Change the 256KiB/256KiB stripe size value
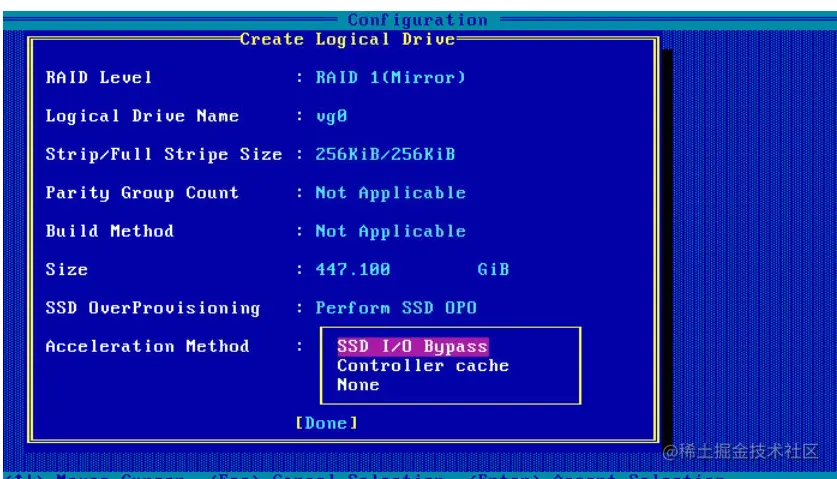Screen dimensions: 837x479 point(385,154)
